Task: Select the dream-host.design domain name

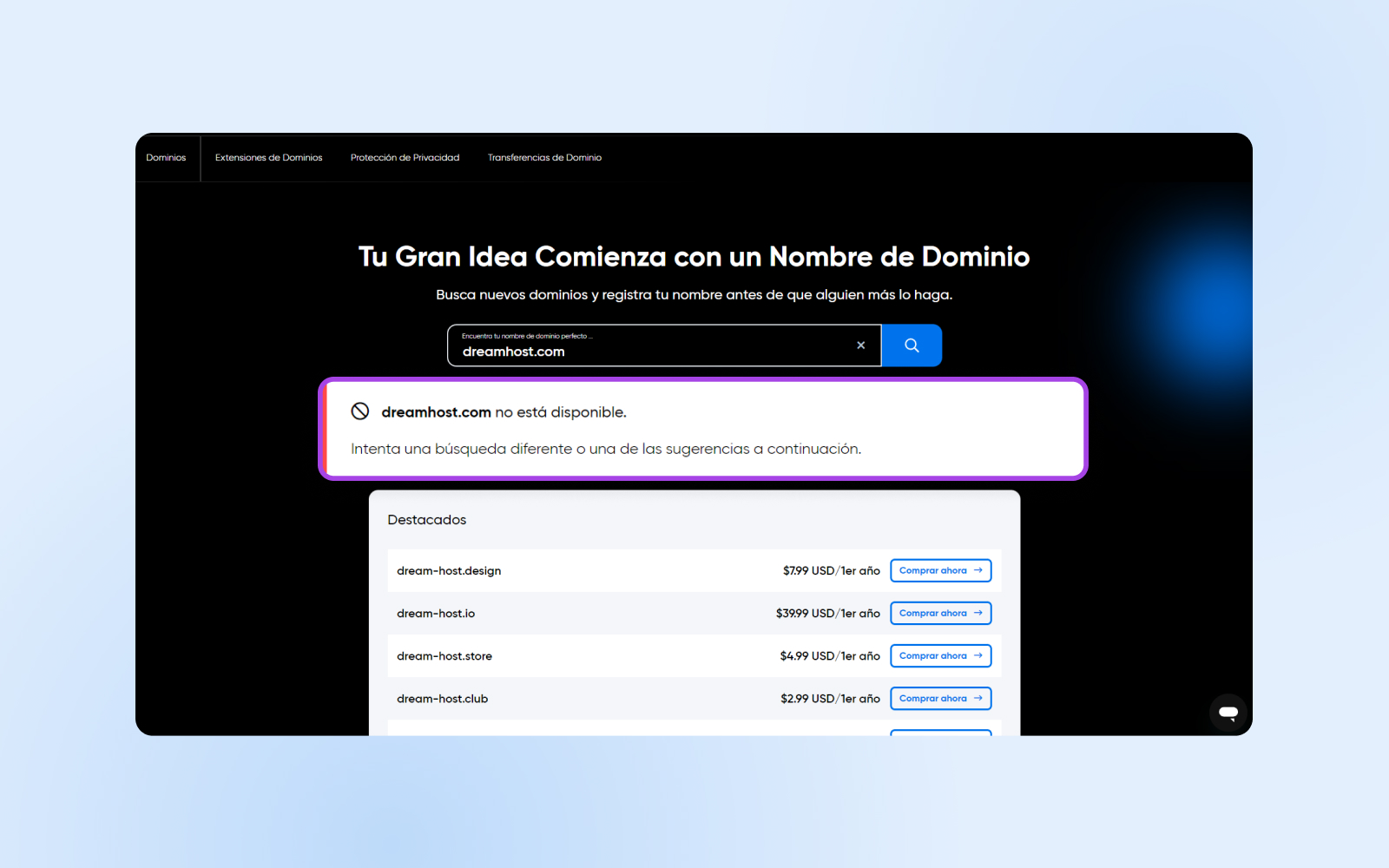Action: 449,571
